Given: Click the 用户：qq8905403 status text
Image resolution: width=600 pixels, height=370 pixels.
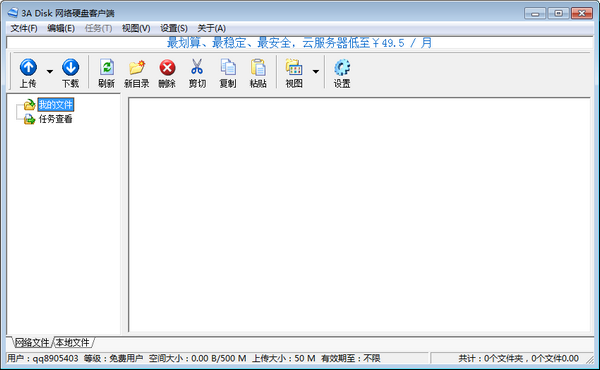Looking at the screenshot, I should pos(42,359).
